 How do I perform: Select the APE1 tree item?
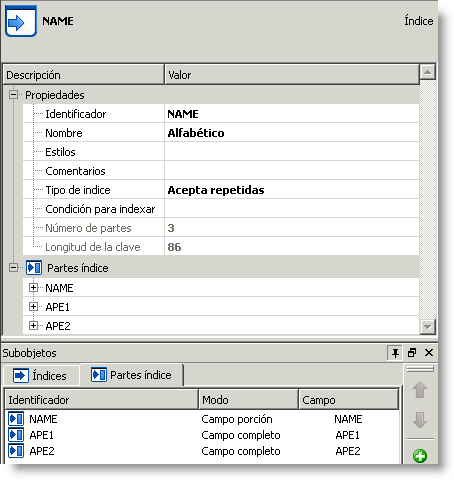click(58, 307)
